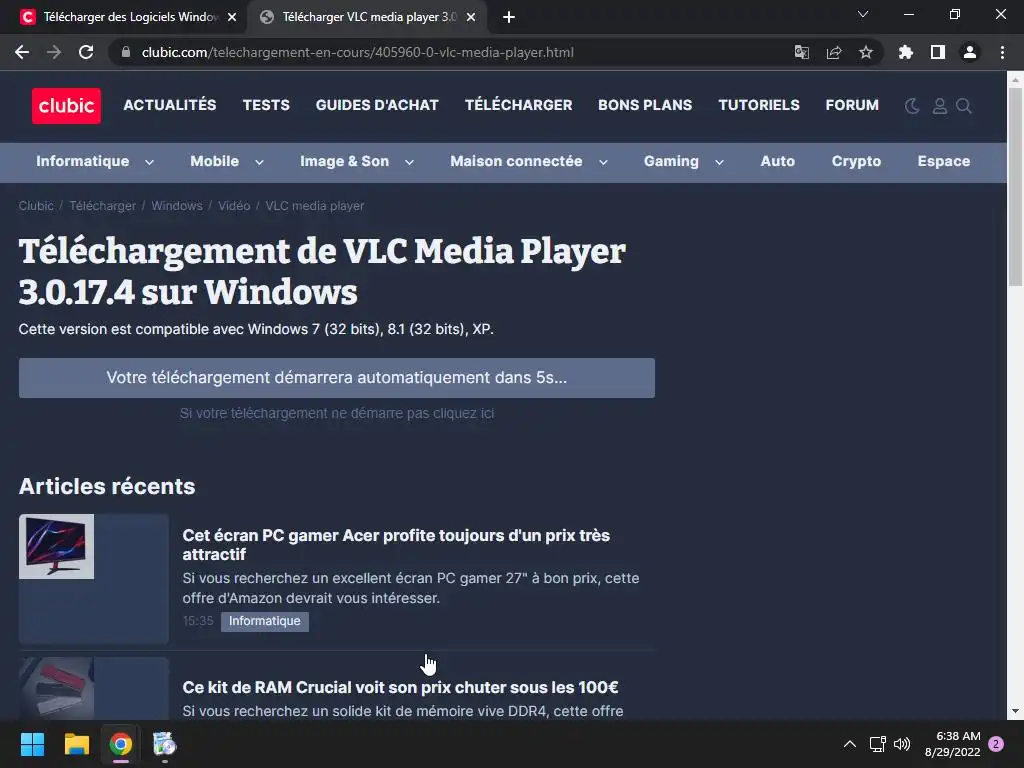The width and height of the screenshot is (1024, 768).
Task: Click the share page icon
Action: coord(834,52)
